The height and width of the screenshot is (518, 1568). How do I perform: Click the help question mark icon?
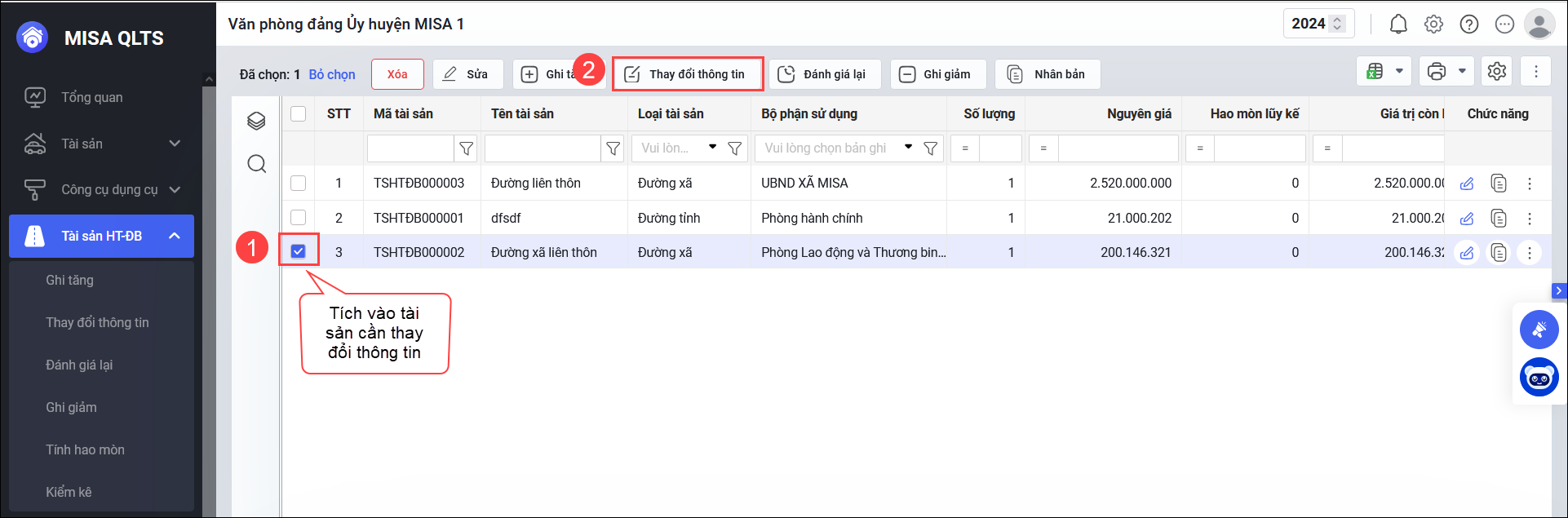click(1468, 24)
